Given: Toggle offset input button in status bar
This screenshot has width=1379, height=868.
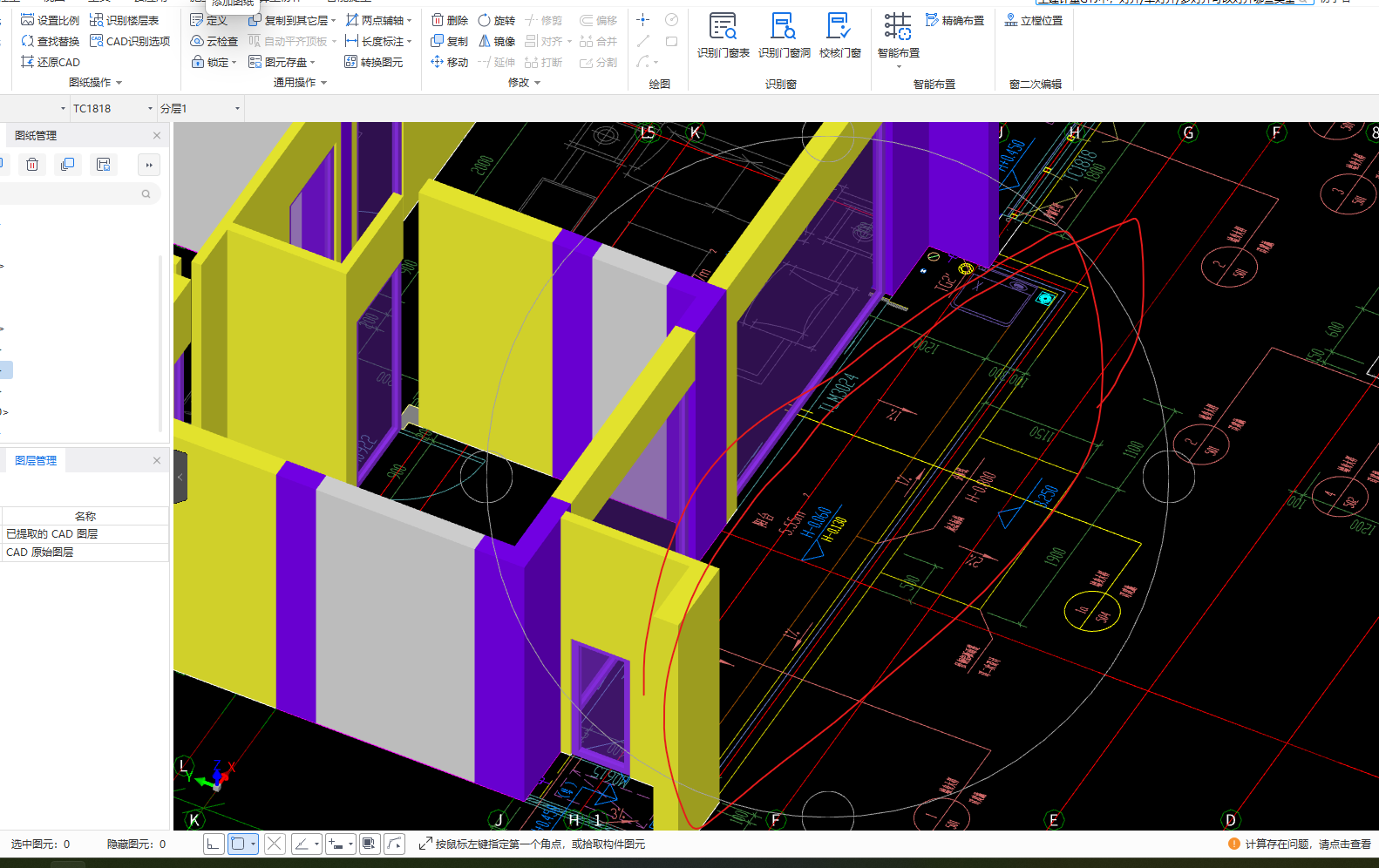Looking at the screenshot, I should pyautogui.click(x=340, y=844).
